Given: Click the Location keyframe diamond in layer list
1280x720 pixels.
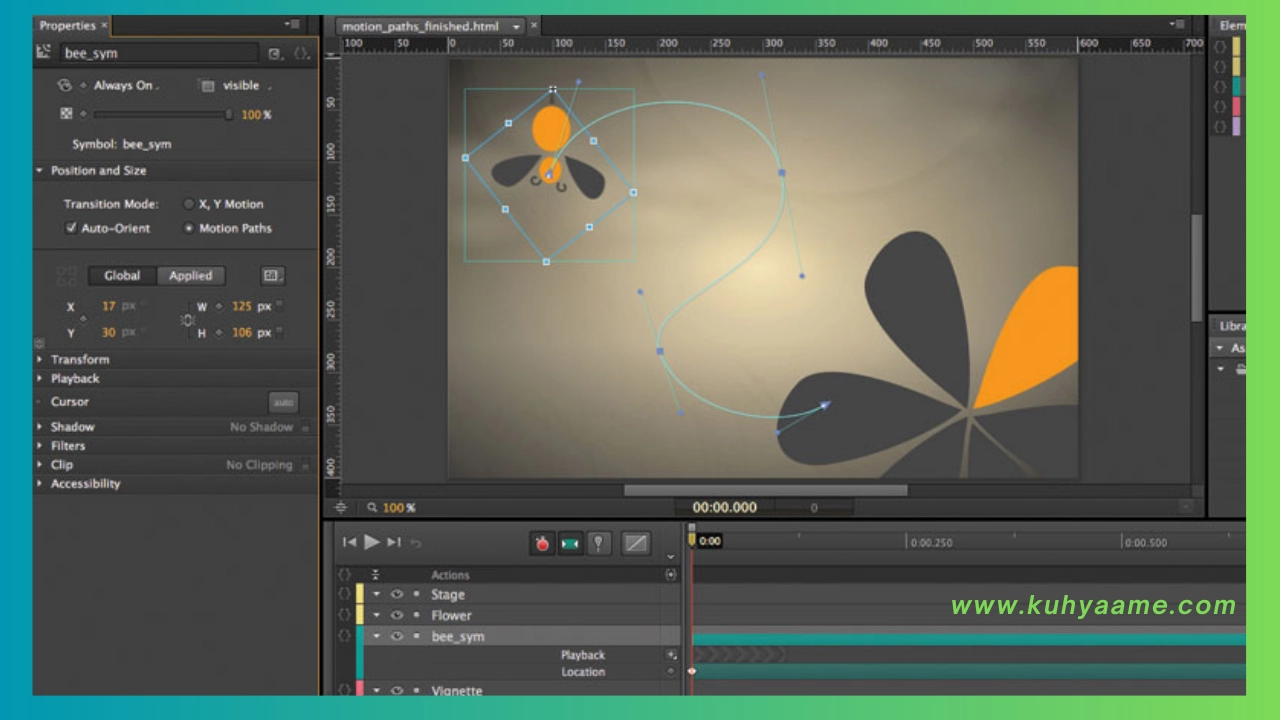Looking at the screenshot, I should 671,672.
